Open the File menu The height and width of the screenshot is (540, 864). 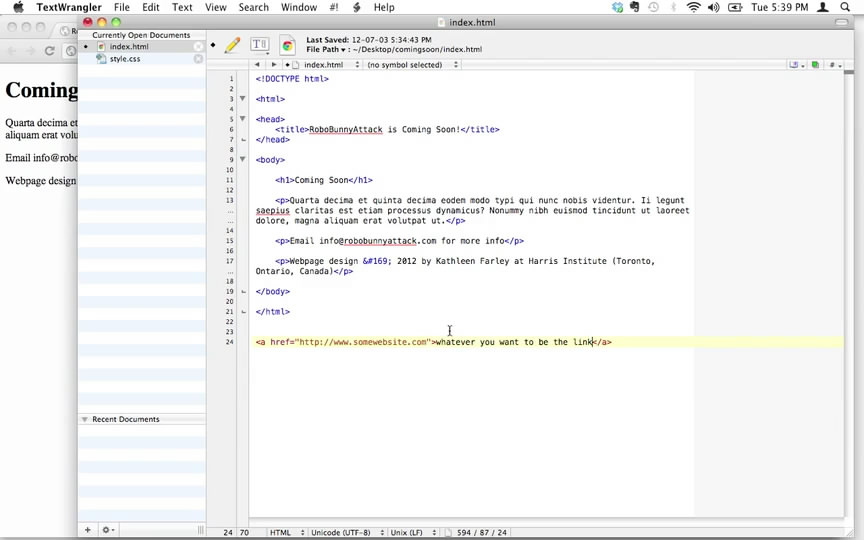tap(122, 7)
